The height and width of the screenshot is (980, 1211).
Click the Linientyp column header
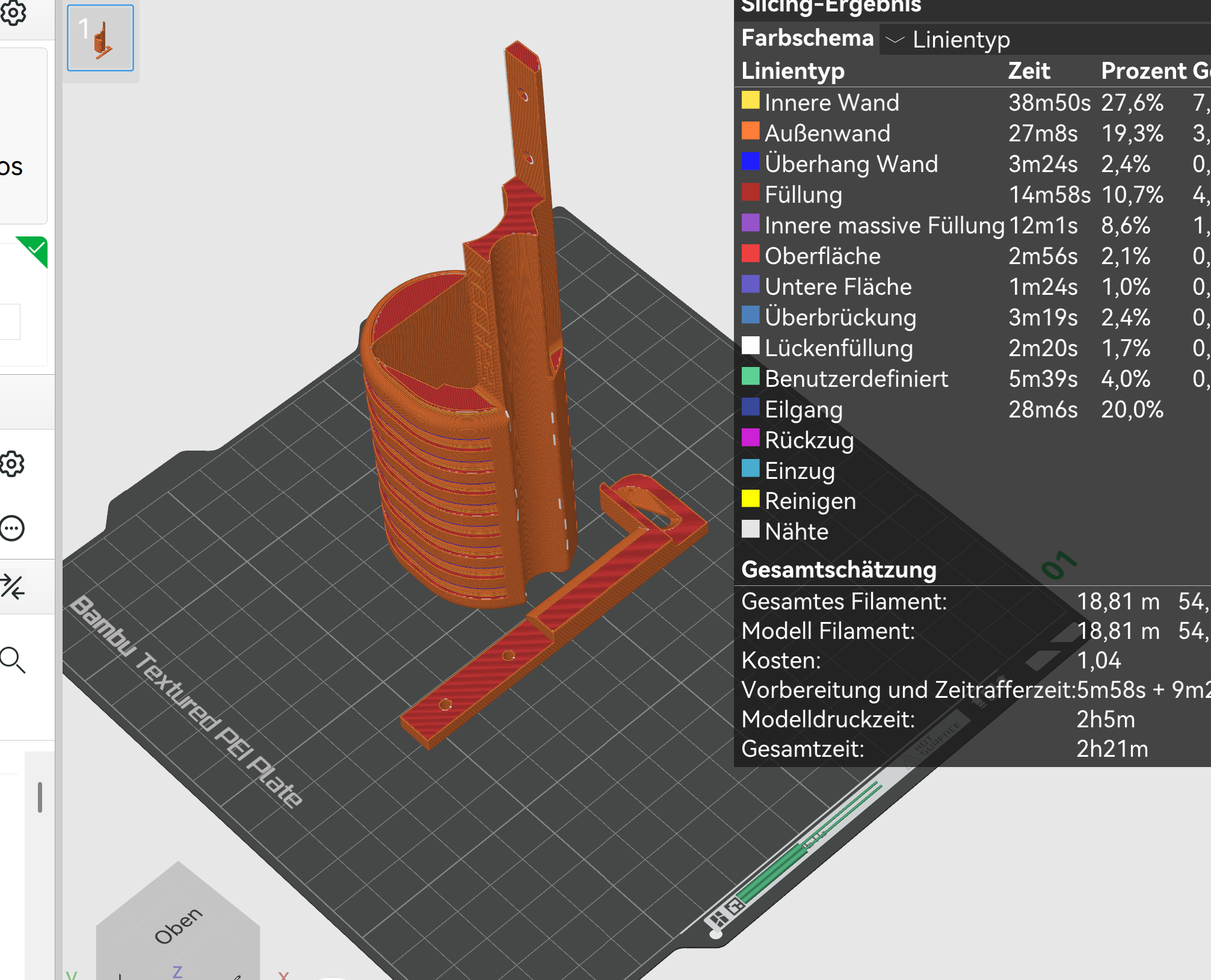pyautogui.click(x=793, y=71)
